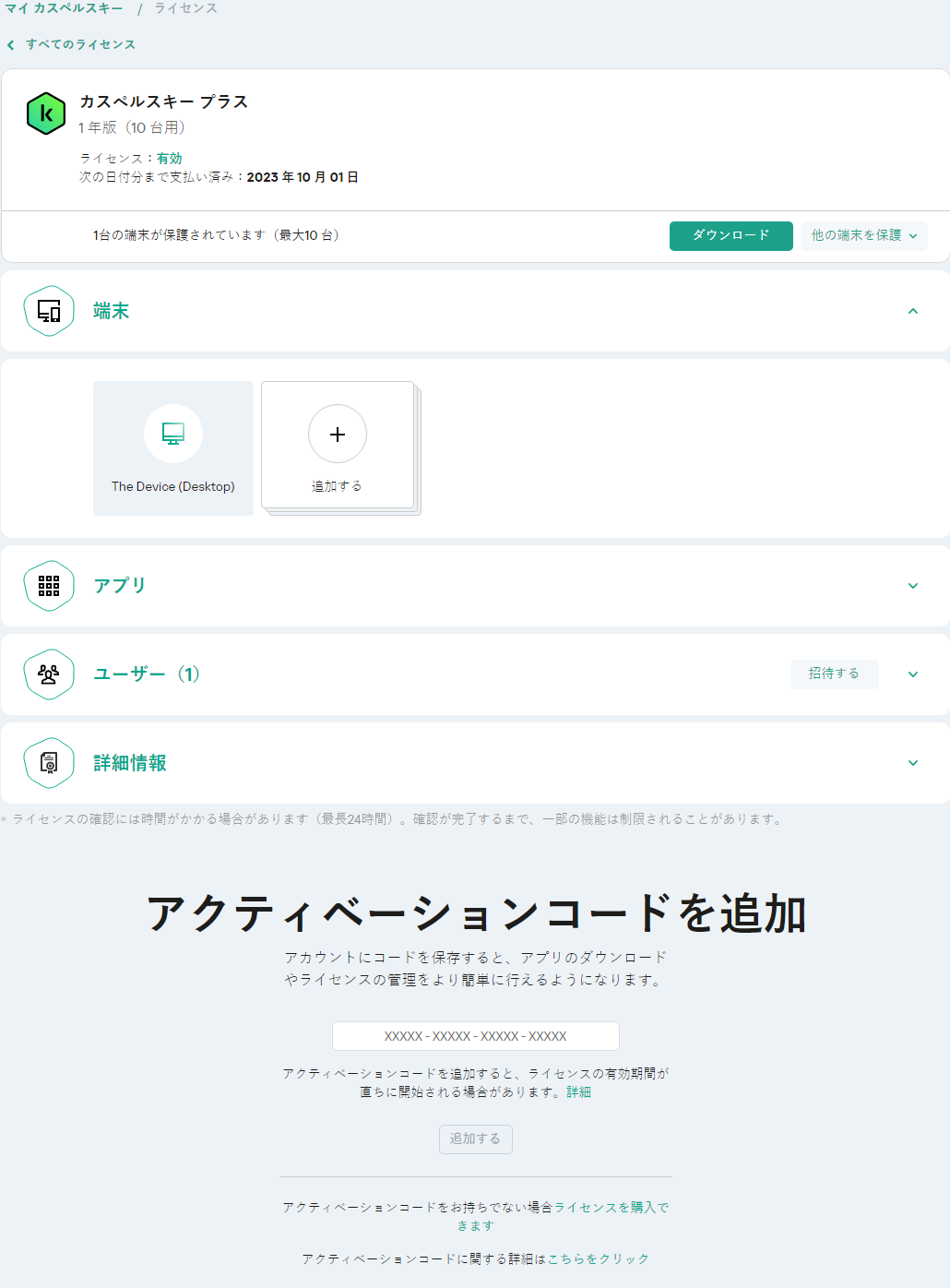Select ライセンス in the breadcrumb

pos(184,8)
